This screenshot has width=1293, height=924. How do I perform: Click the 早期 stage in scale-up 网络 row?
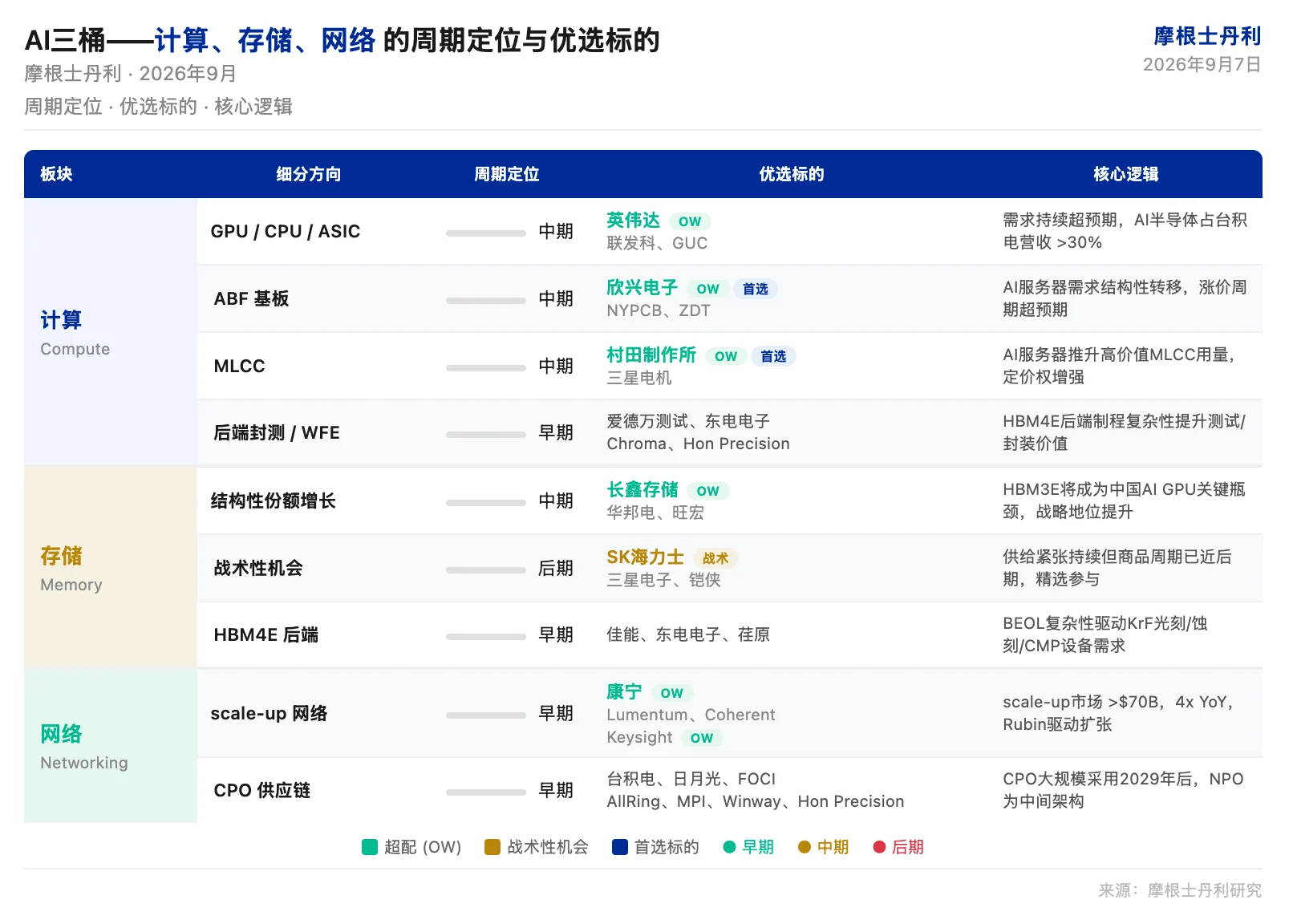click(x=556, y=714)
